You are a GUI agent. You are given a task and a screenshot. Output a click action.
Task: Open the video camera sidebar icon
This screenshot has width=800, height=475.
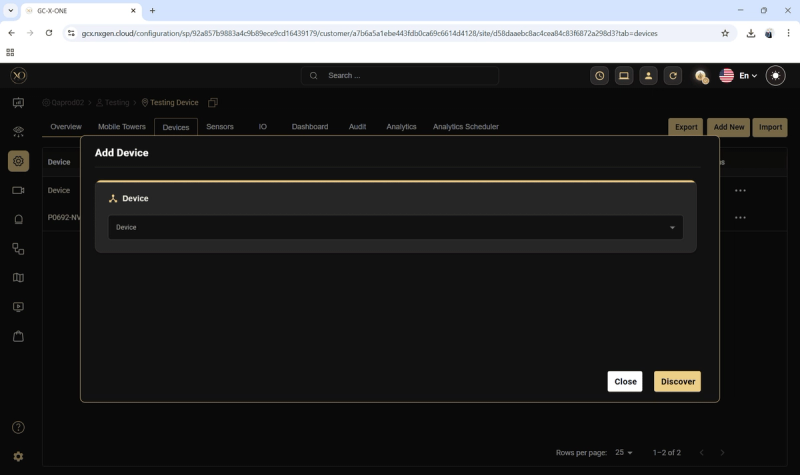18,190
